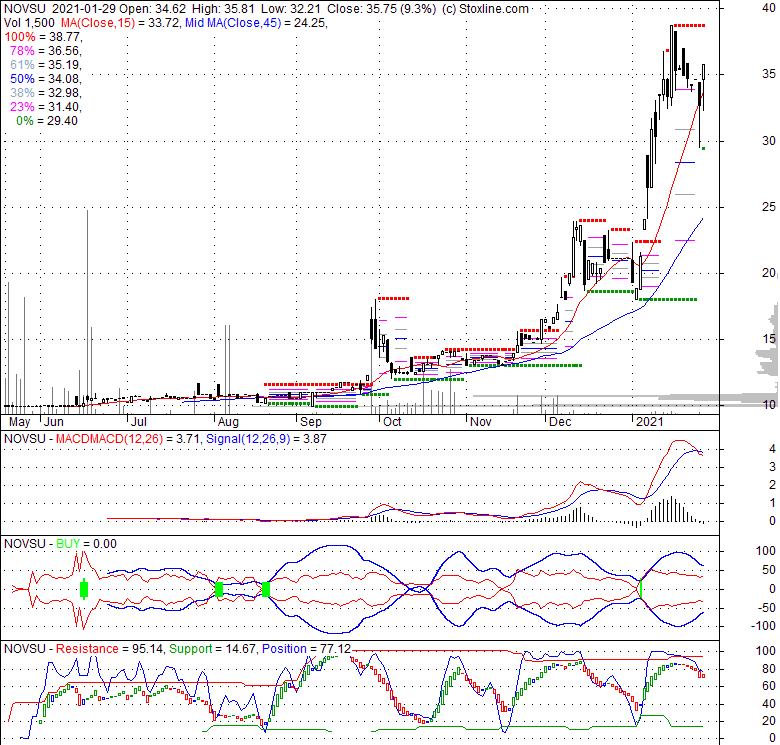The height and width of the screenshot is (745, 780).
Task: Click the 30 price axis label
Action: [x=769, y=141]
